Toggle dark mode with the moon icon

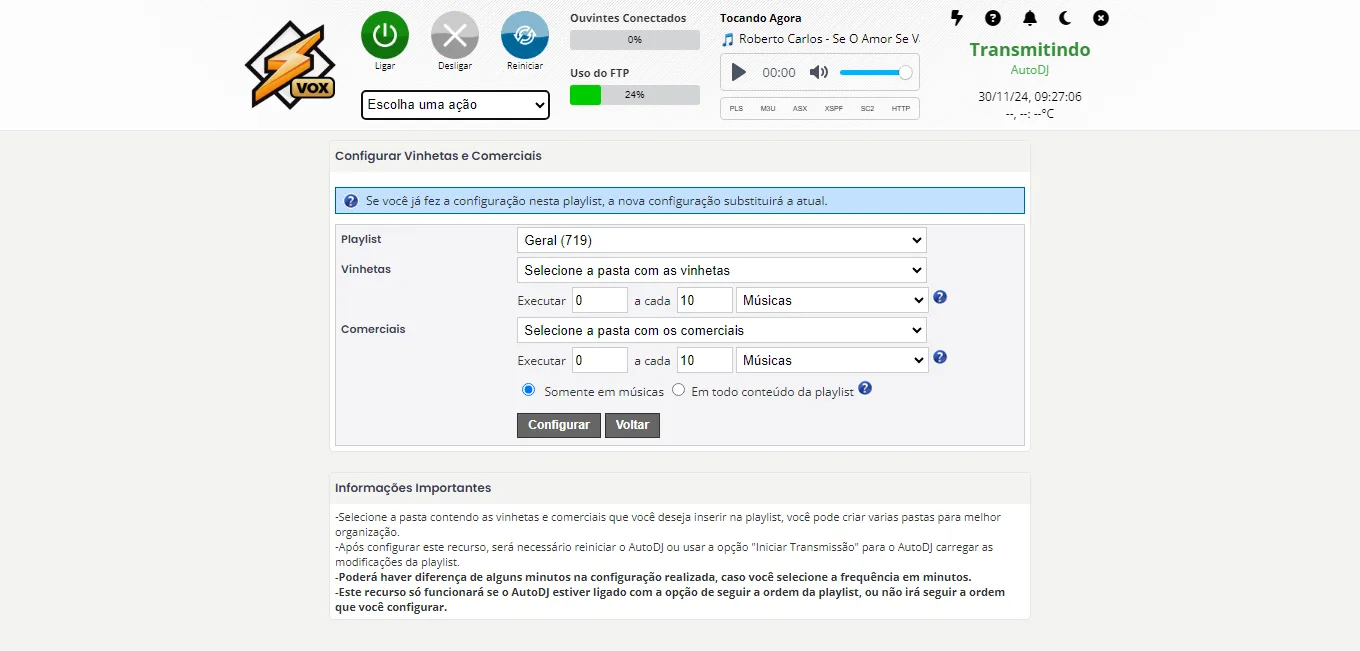tap(1065, 18)
